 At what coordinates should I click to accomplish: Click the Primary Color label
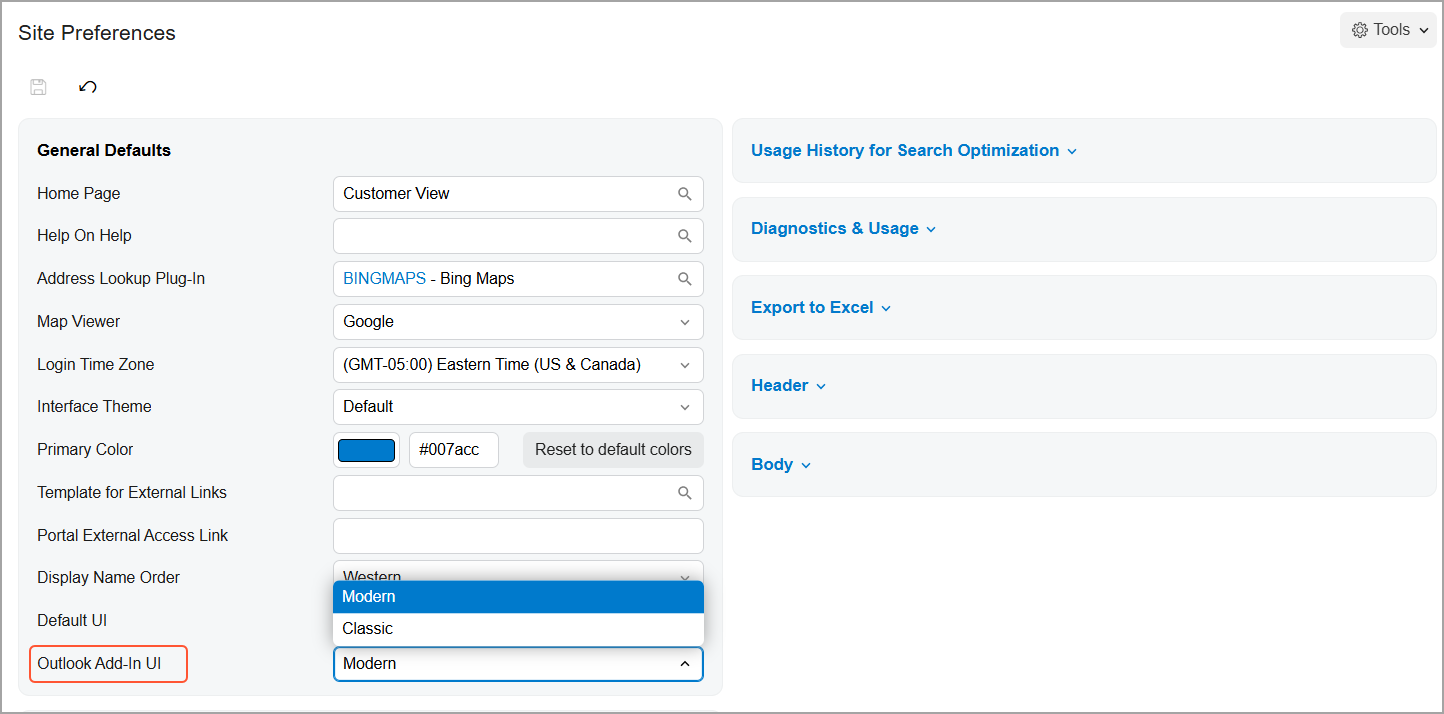tap(85, 450)
